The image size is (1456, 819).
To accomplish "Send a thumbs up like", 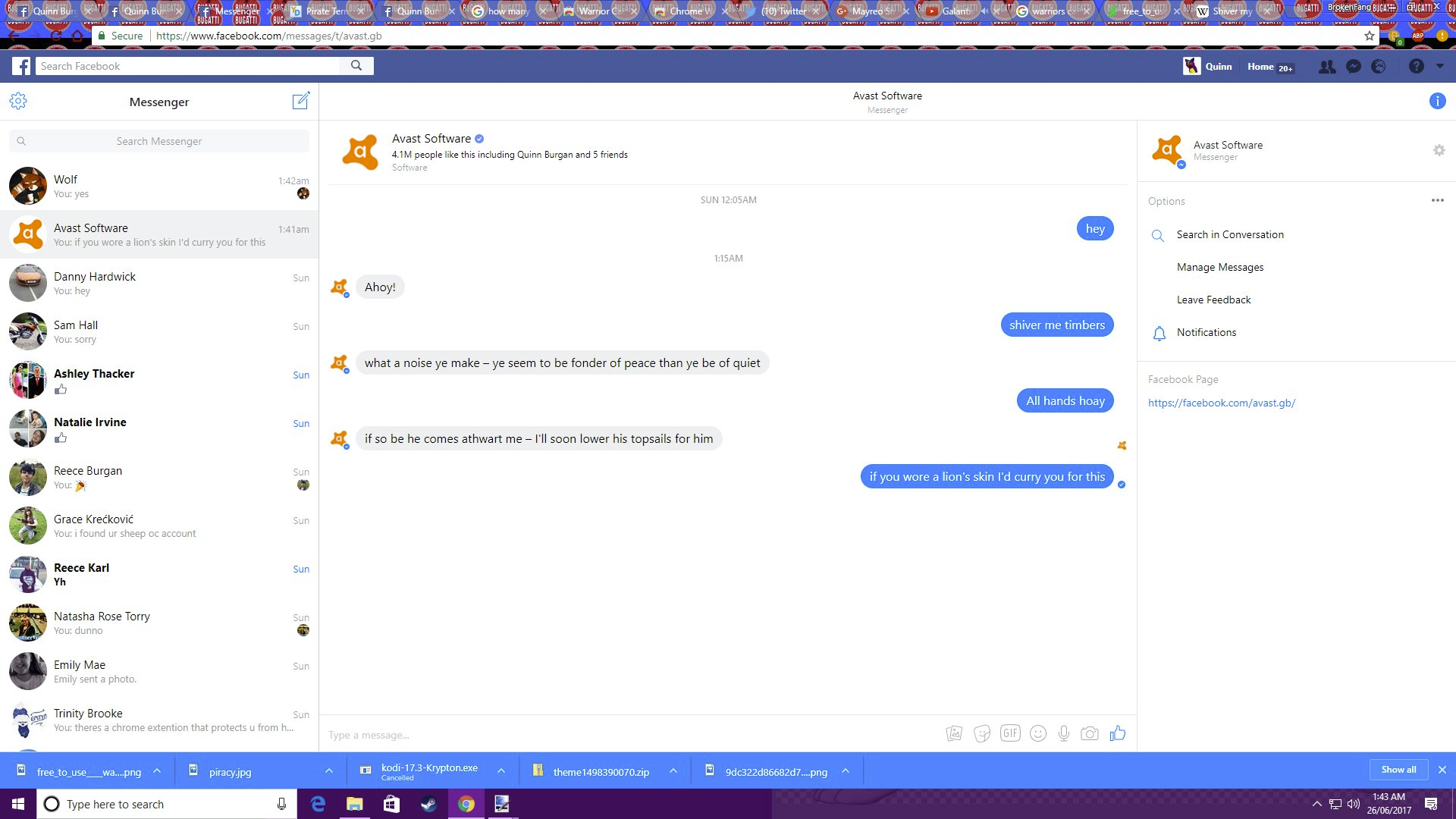I will 1117,733.
